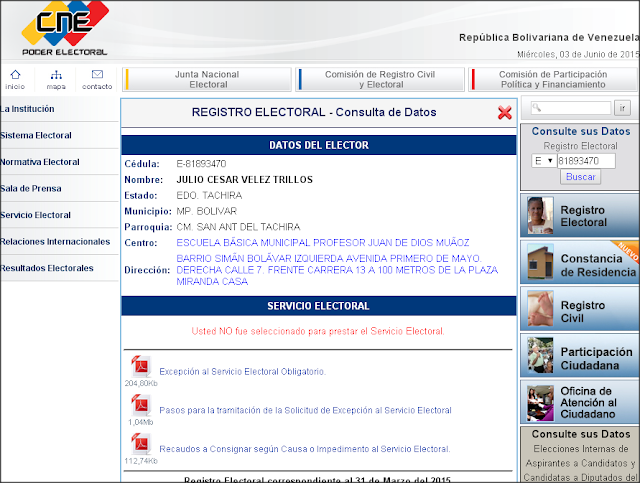The height and width of the screenshot is (483, 640).
Task: Click Constancia de Residencia banner title
Action: pos(598,265)
